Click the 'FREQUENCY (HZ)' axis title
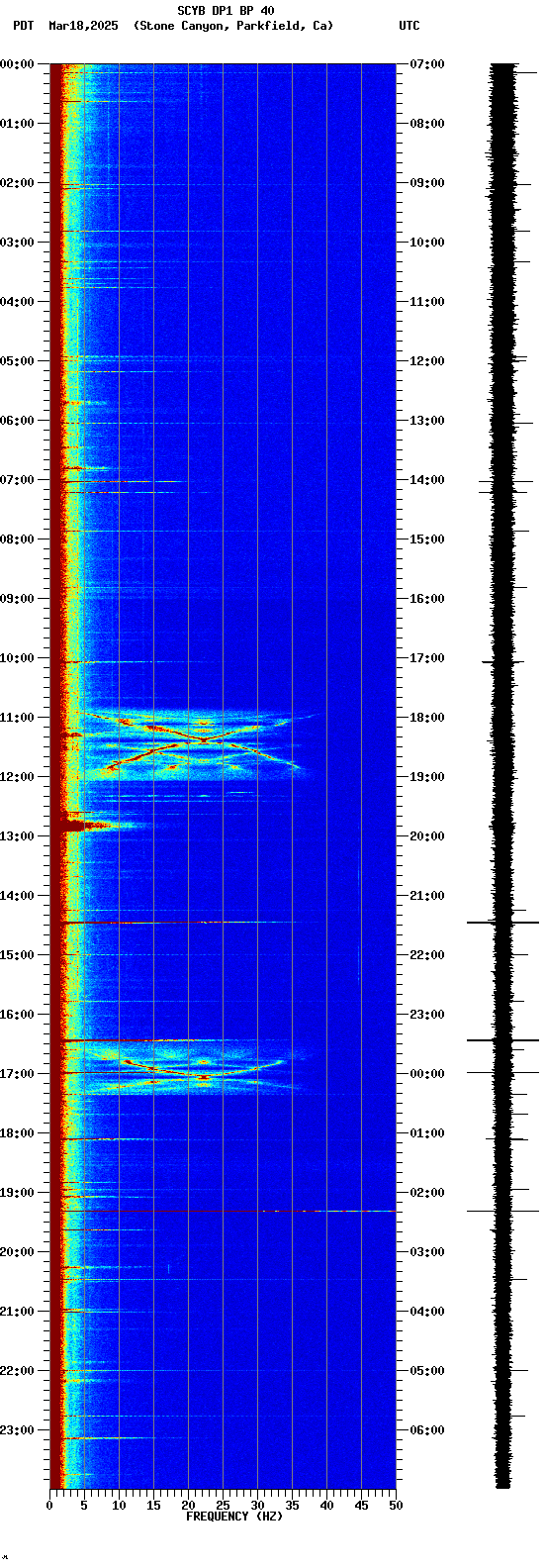The width and height of the screenshot is (546, 1568). tap(234, 1517)
